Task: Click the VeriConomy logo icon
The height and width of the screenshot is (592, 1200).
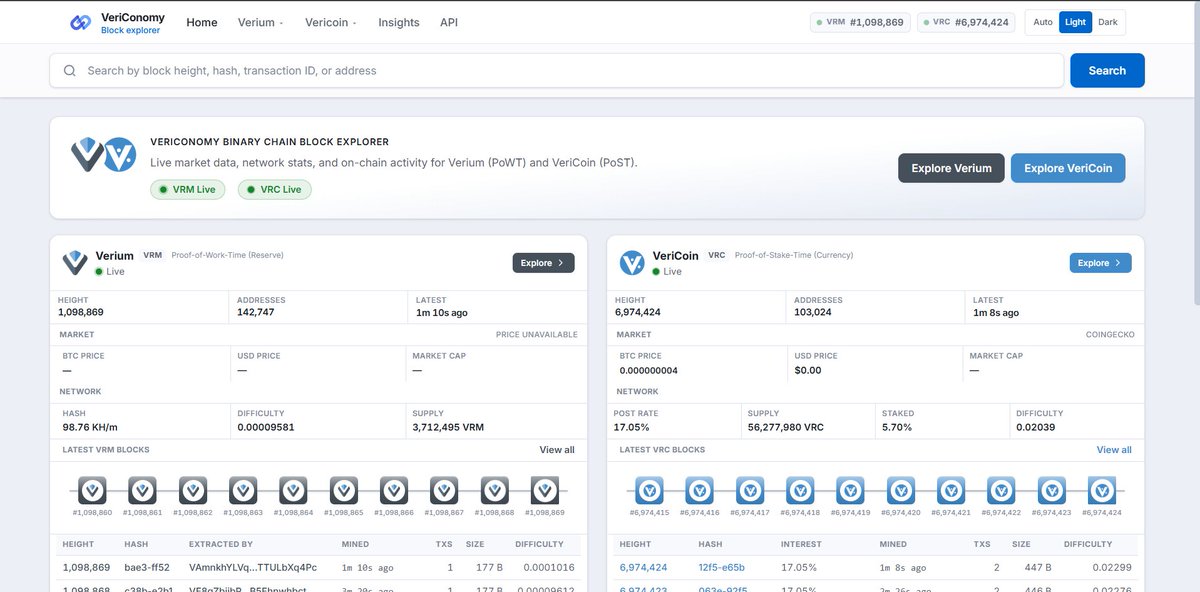Action: (x=80, y=23)
